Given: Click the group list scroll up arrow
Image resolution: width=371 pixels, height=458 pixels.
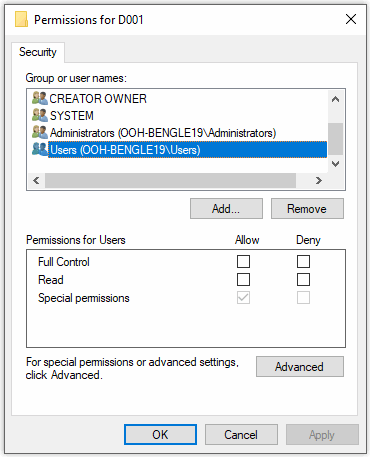Looking at the screenshot, I should click(336, 99).
